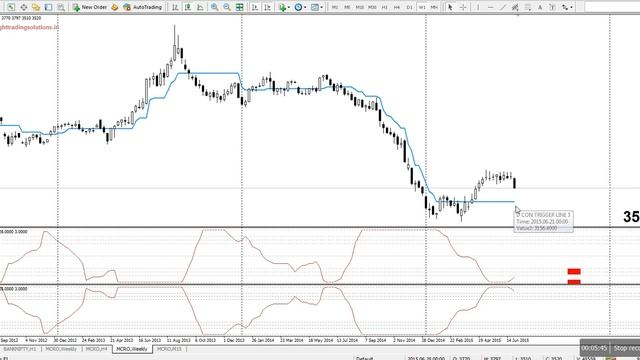This screenshot has width=640, height=360.
Task: Select the H4 timeframe button
Action: (397, 7)
